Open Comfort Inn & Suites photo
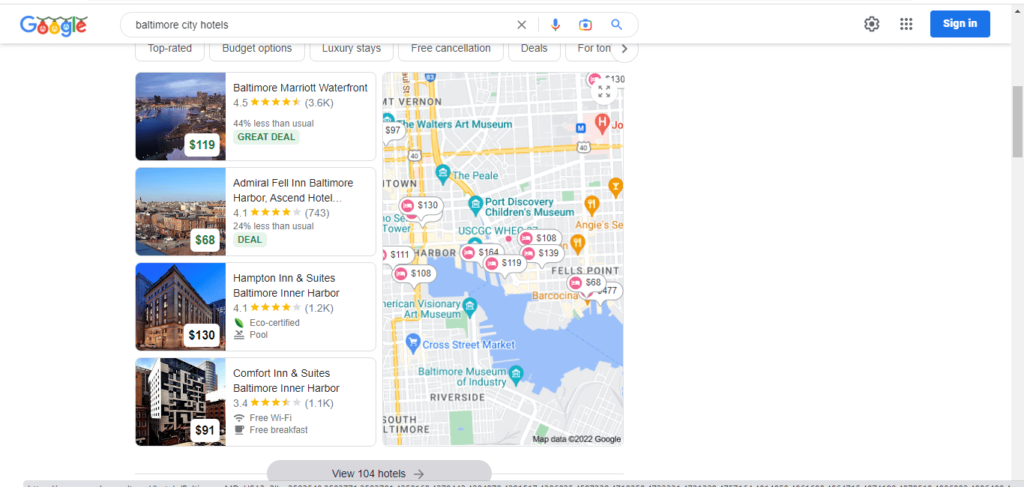 [x=180, y=402]
